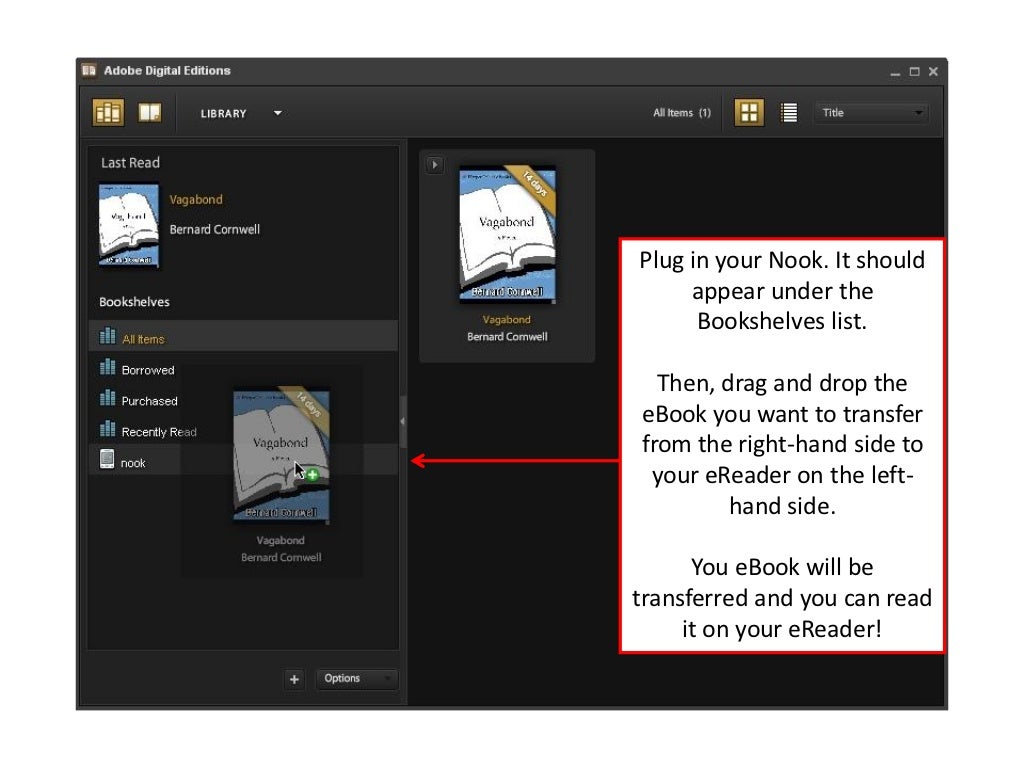
Task: Click the Recently Read bookshelf icon
Action: [x=107, y=429]
